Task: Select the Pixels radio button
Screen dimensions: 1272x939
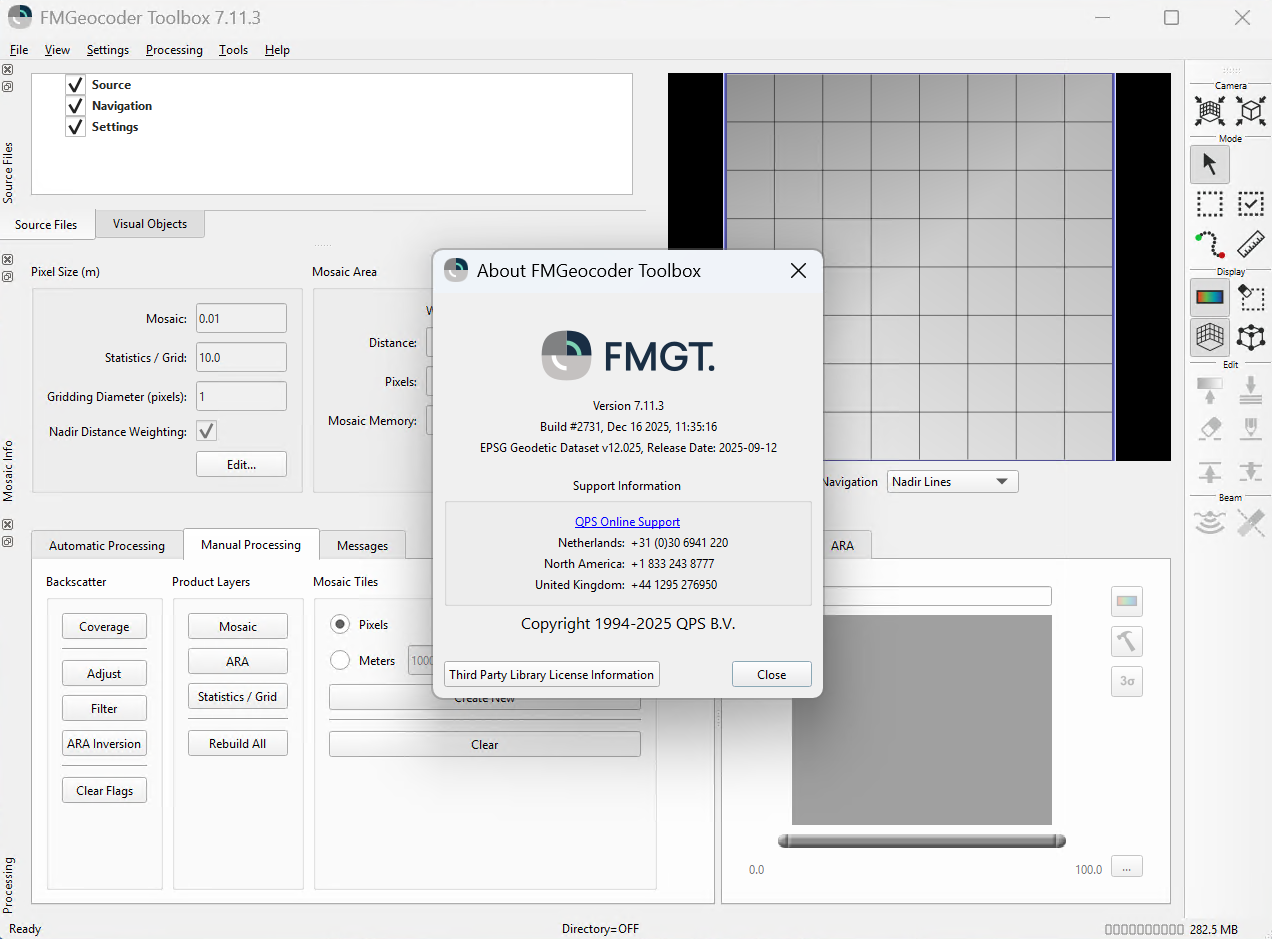Action: (x=340, y=624)
